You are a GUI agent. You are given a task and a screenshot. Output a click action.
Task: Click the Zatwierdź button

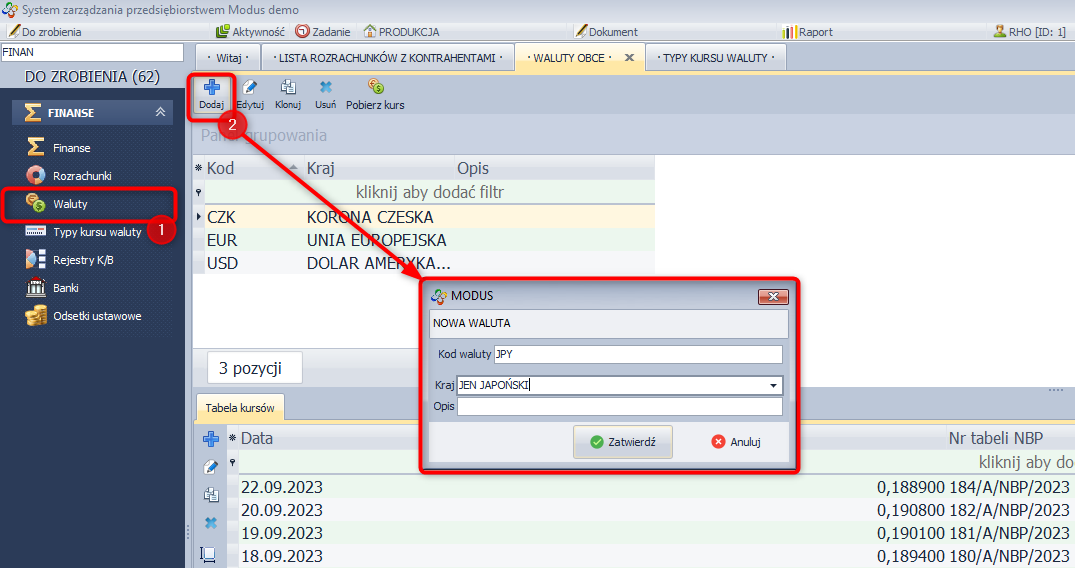pos(623,442)
